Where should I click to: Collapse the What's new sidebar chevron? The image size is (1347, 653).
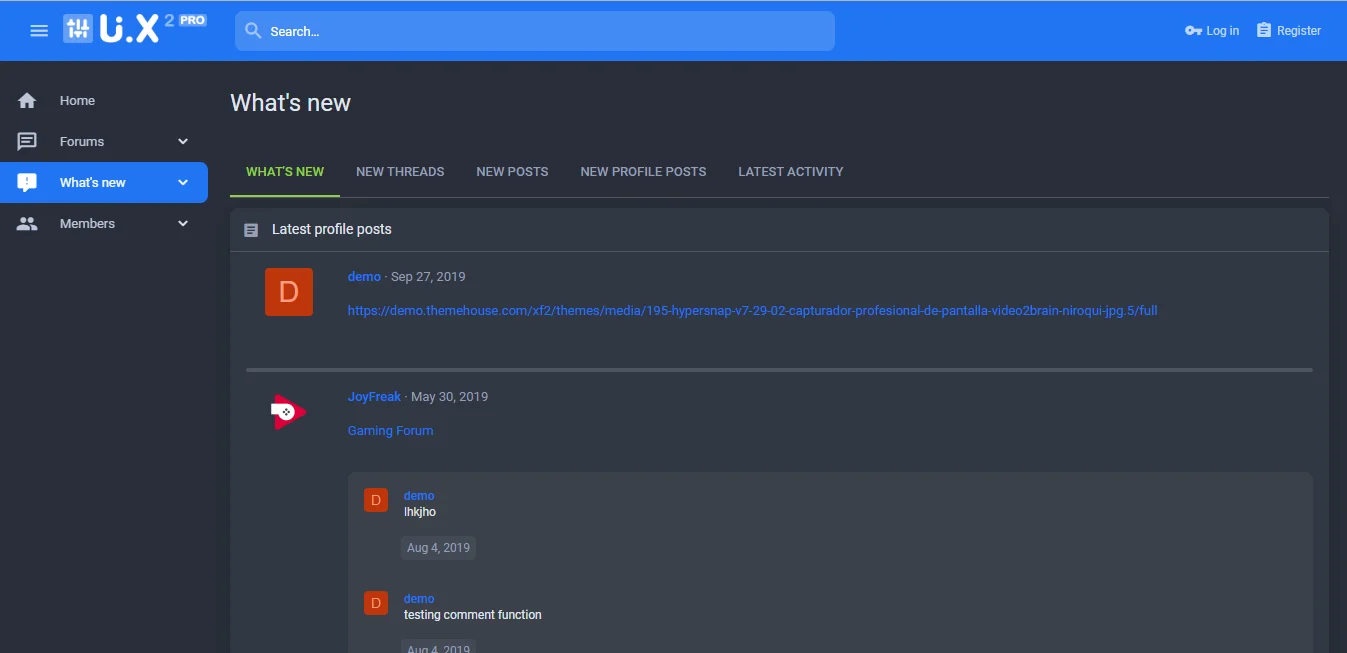tap(183, 183)
